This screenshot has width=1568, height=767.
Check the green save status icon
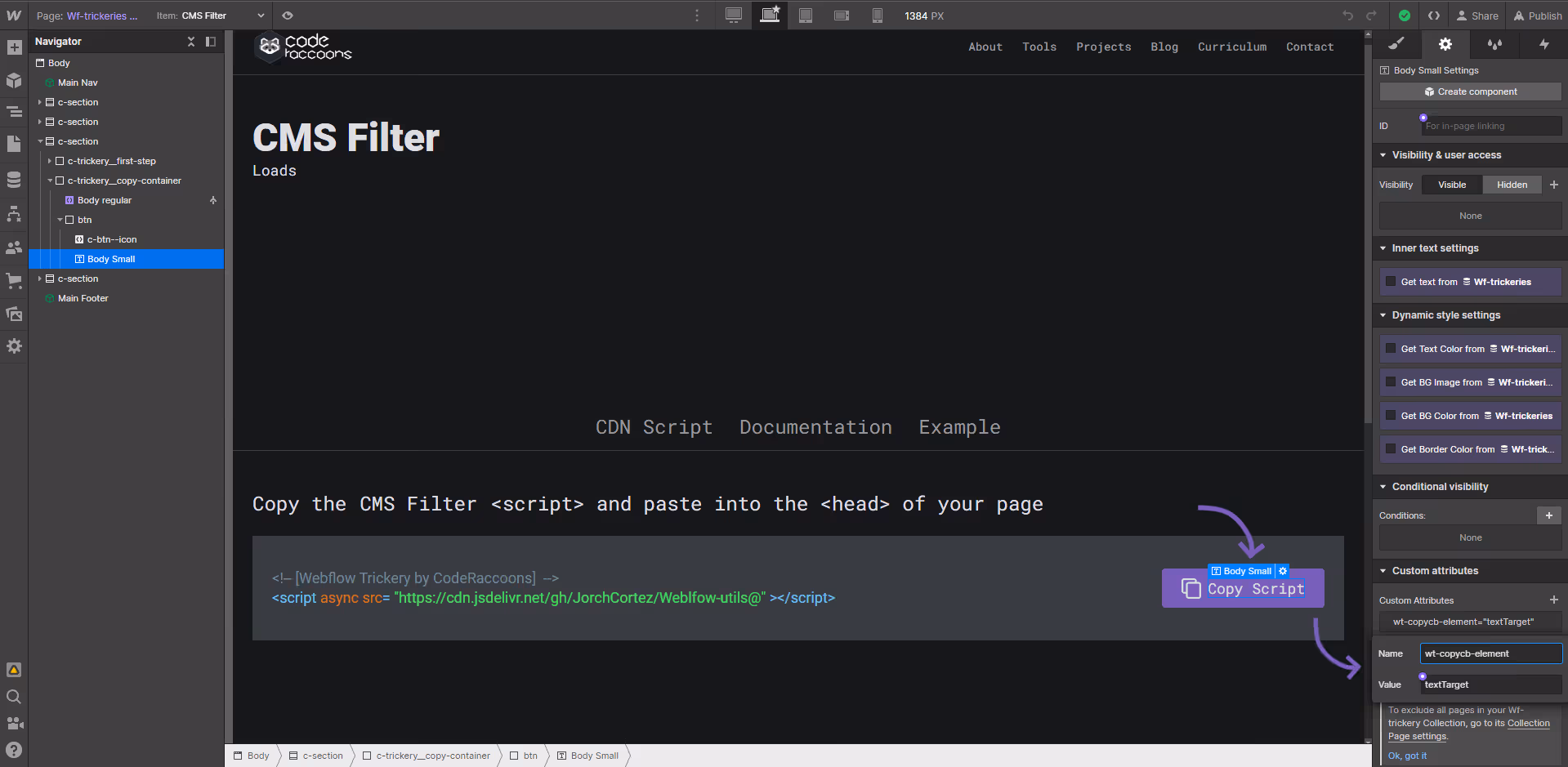(1405, 16)
